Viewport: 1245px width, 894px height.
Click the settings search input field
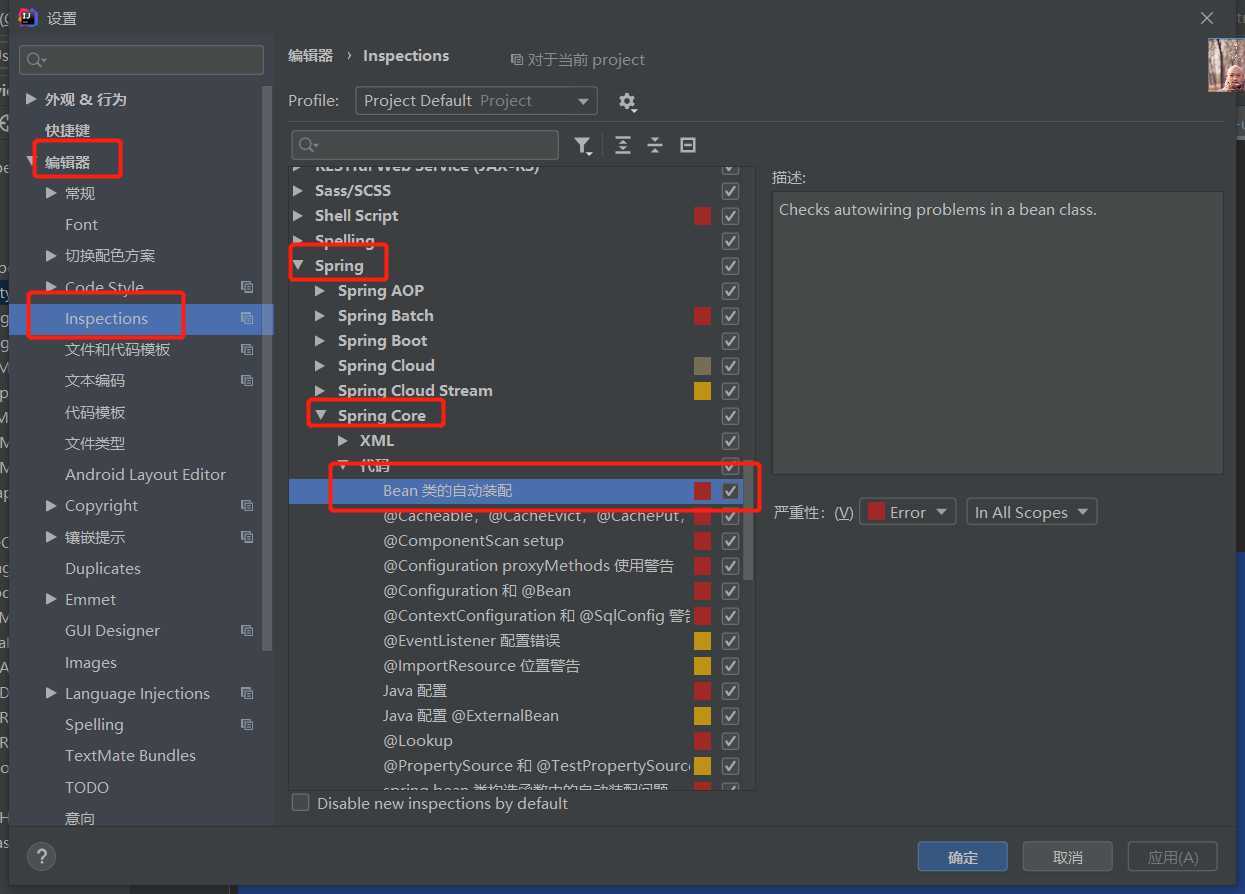point(141,60)
